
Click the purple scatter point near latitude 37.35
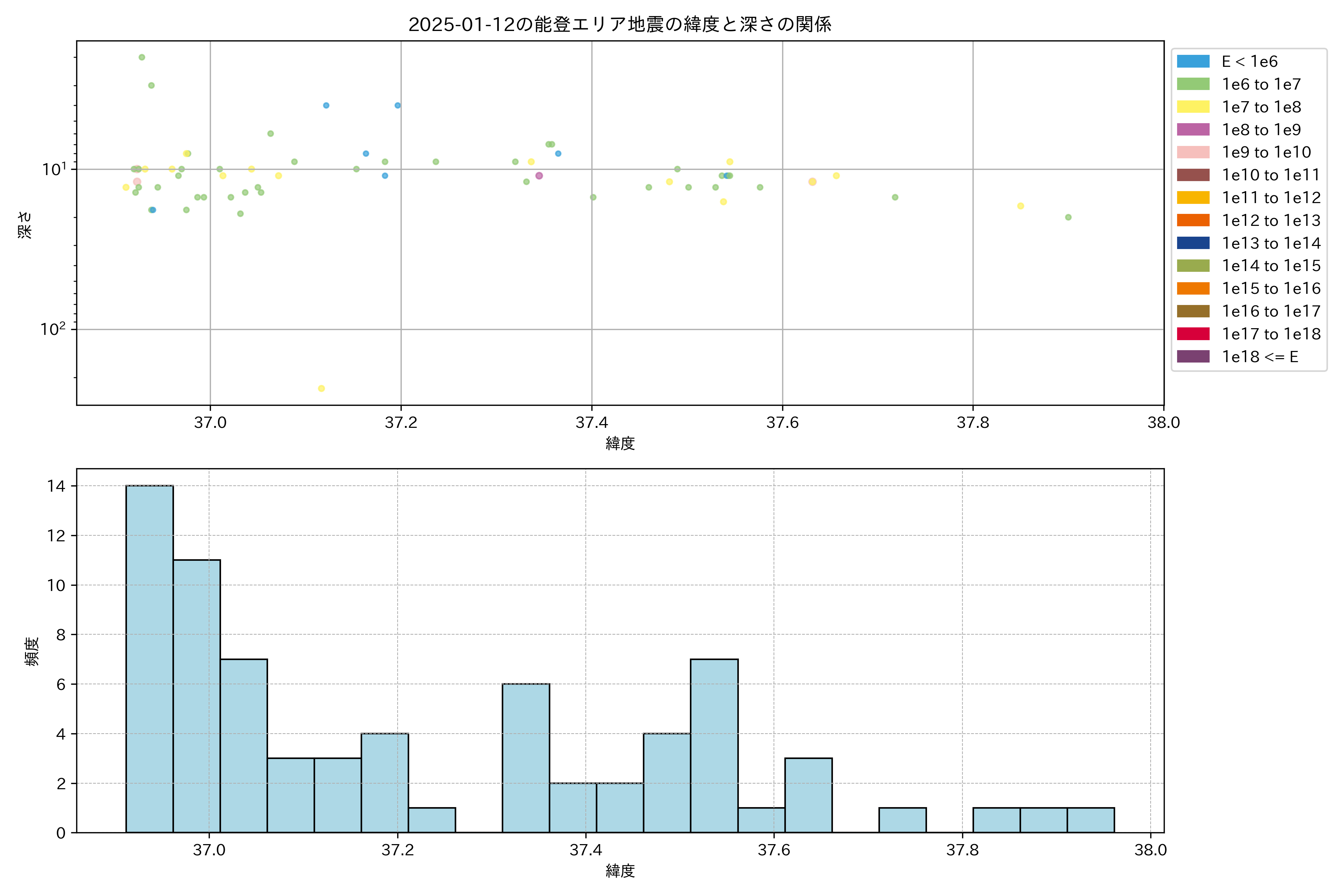[x=539, y=175]
